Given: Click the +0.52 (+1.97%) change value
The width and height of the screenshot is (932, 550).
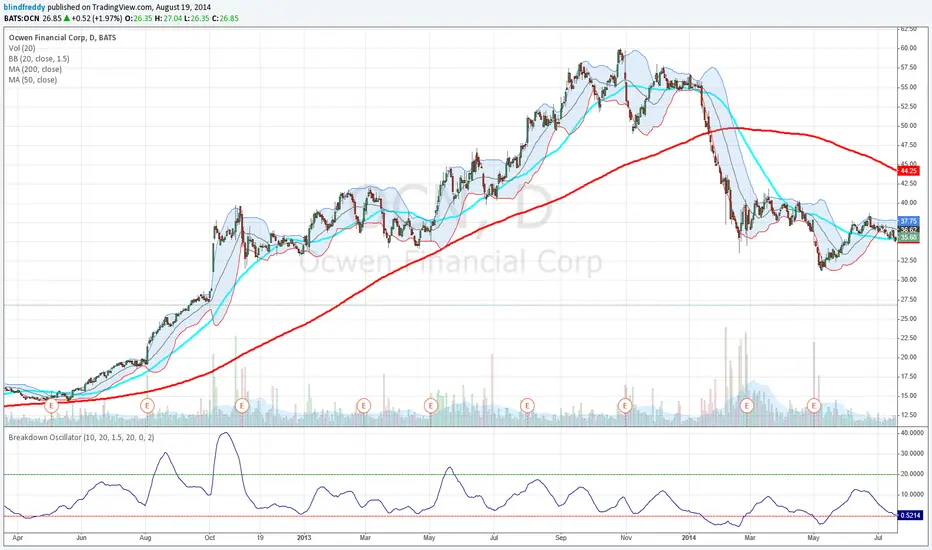Looking at the screenshot, I should coord(97,18).
